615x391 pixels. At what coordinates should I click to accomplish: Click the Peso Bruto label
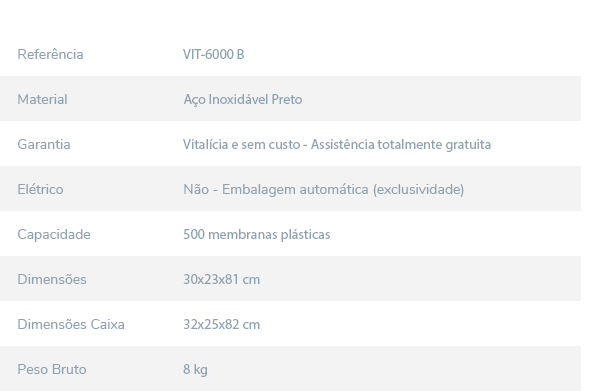click(52, 369)
